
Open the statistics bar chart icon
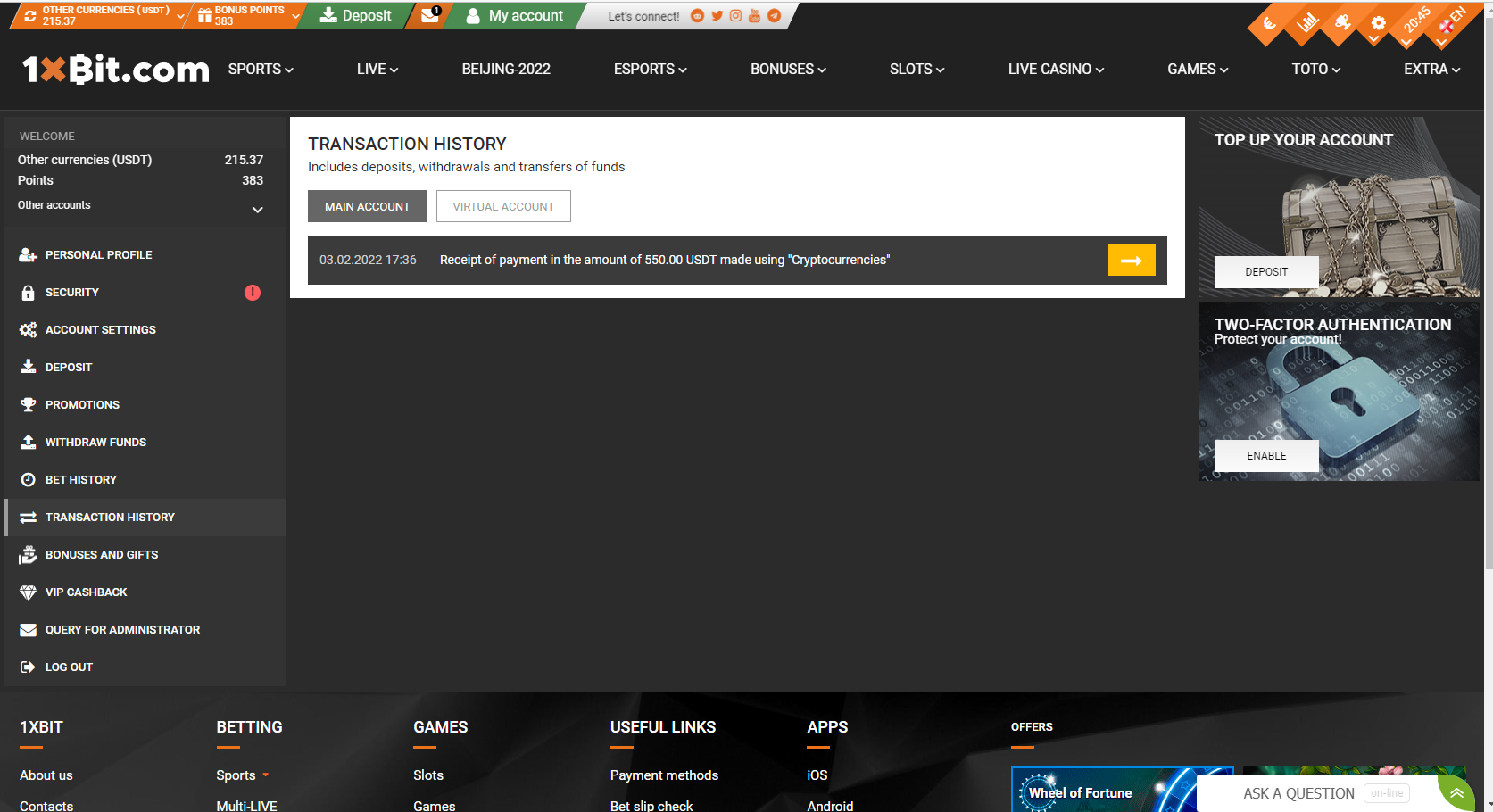[x=1306, y=24]
